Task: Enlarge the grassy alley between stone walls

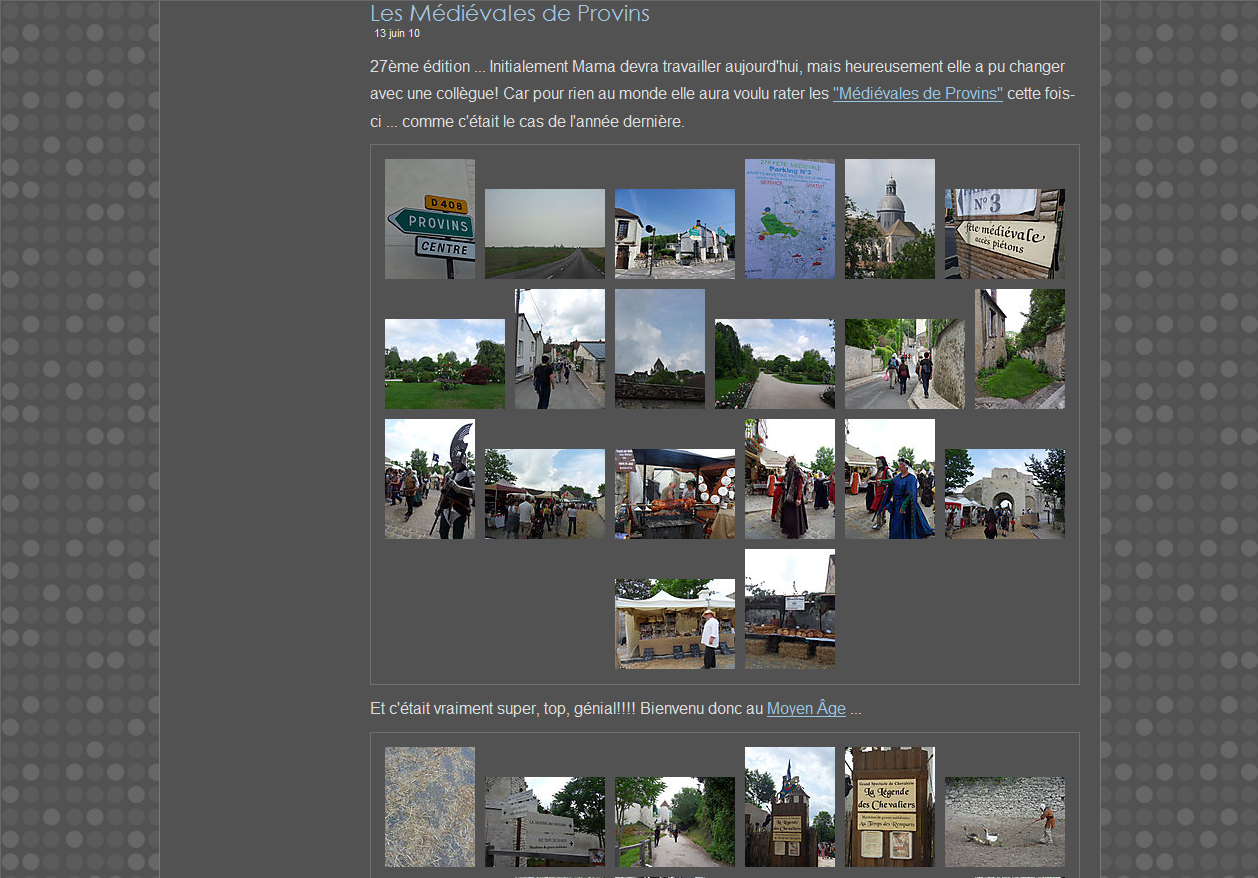Action: point(1020,349)
